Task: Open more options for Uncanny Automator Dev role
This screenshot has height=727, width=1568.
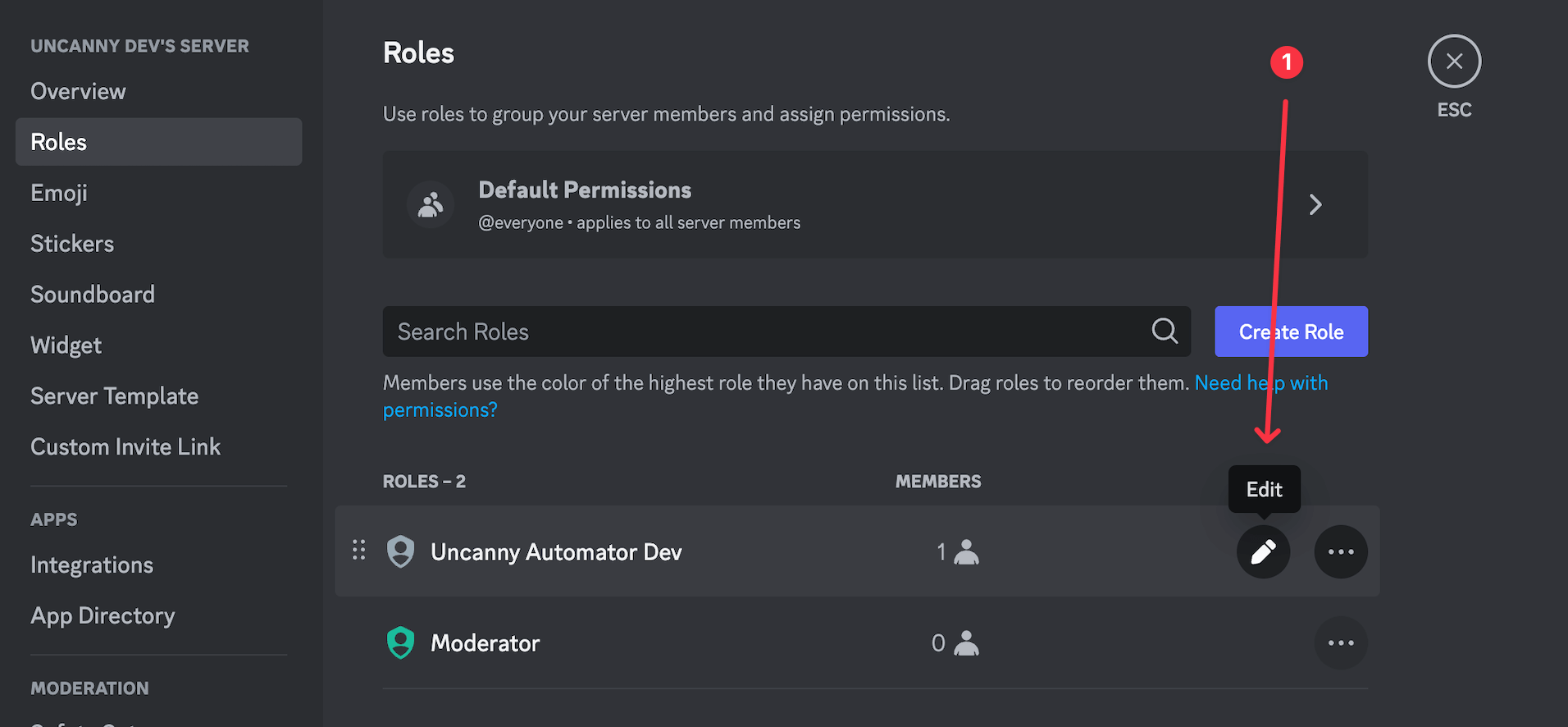Action: click(1340, 551)
